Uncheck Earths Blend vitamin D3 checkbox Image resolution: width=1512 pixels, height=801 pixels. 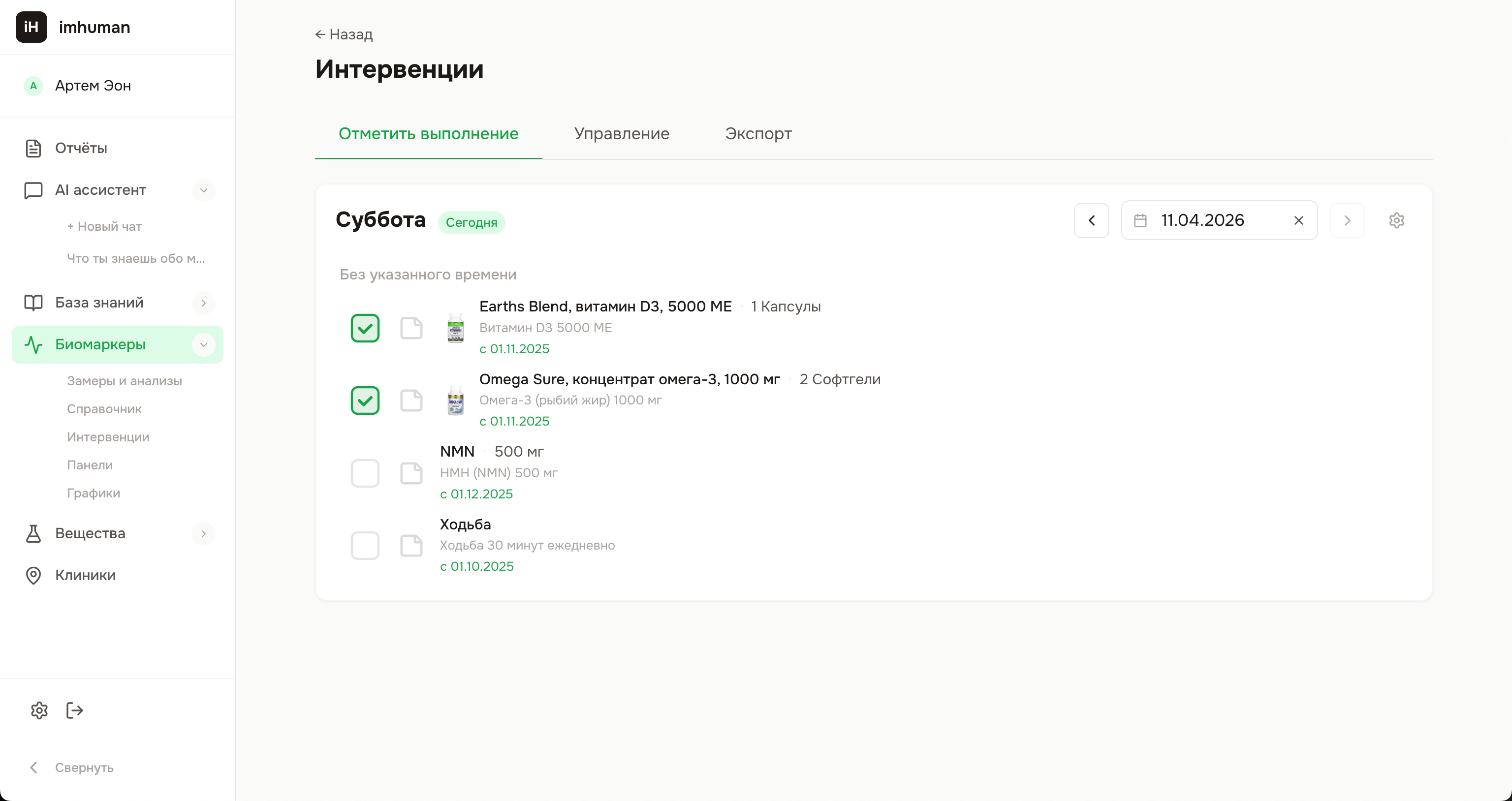tap(365, 328)
